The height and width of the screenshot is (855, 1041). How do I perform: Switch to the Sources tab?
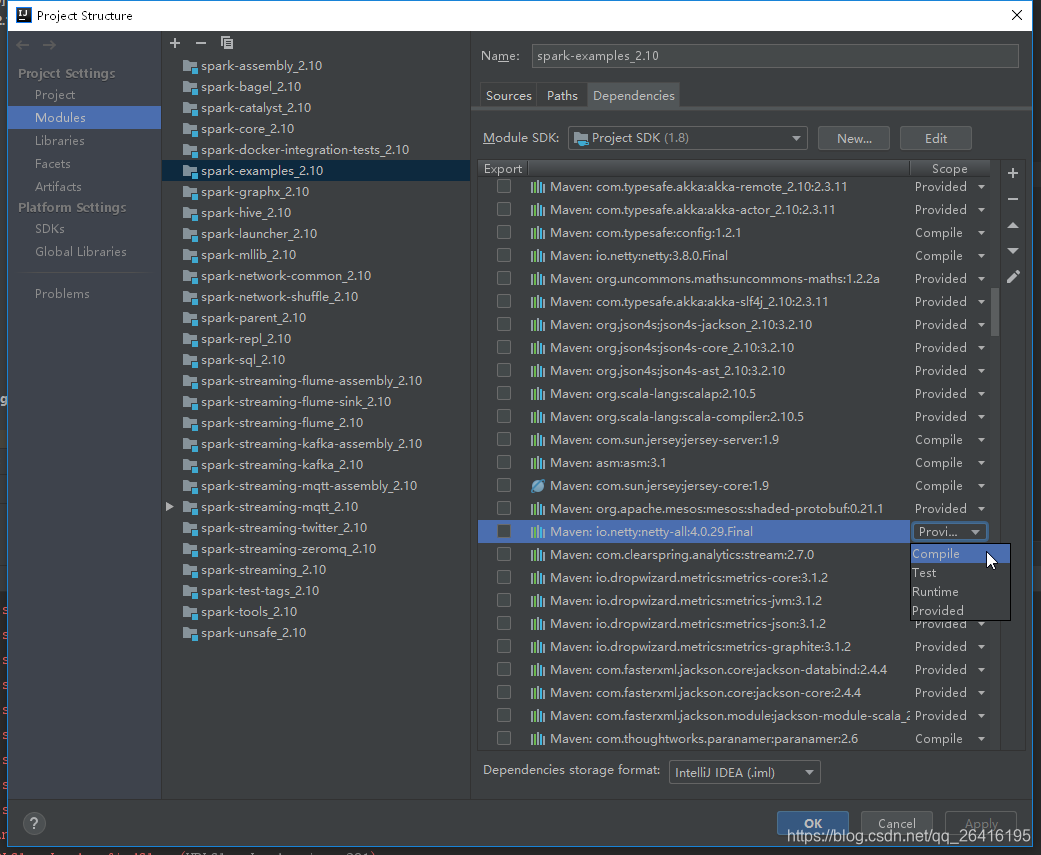pyautogui.click(x=509, y=96)
